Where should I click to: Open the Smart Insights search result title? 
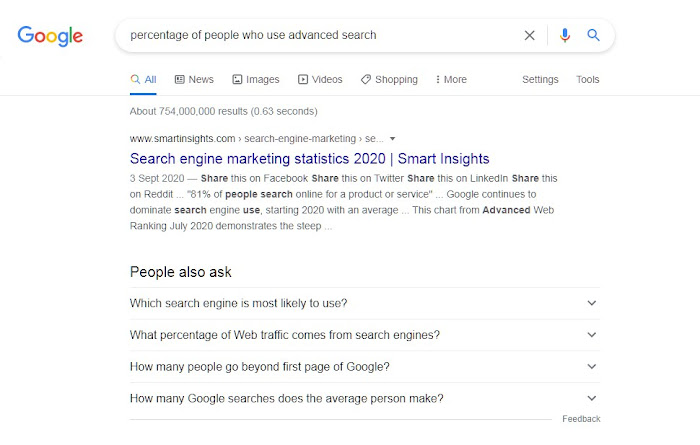coord(310,158)
